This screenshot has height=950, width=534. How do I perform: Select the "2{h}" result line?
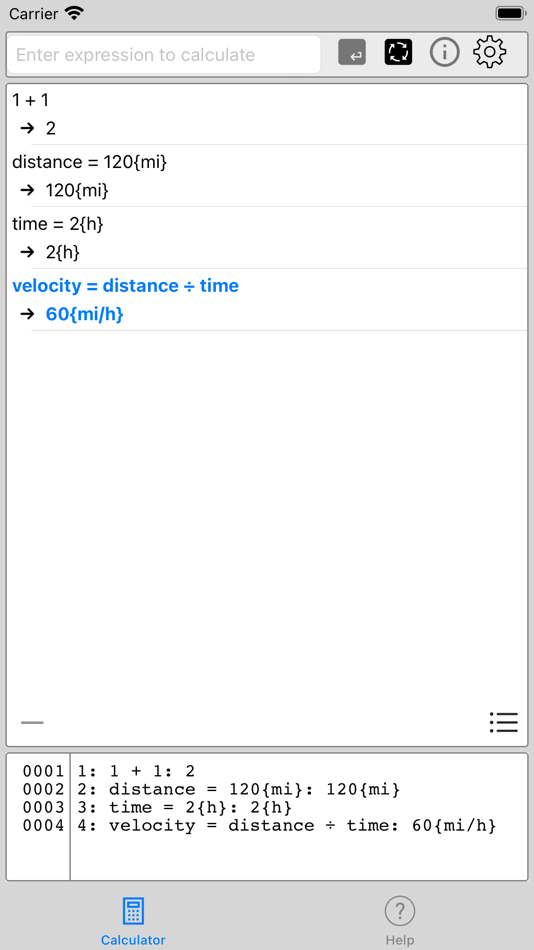point(62,252)
